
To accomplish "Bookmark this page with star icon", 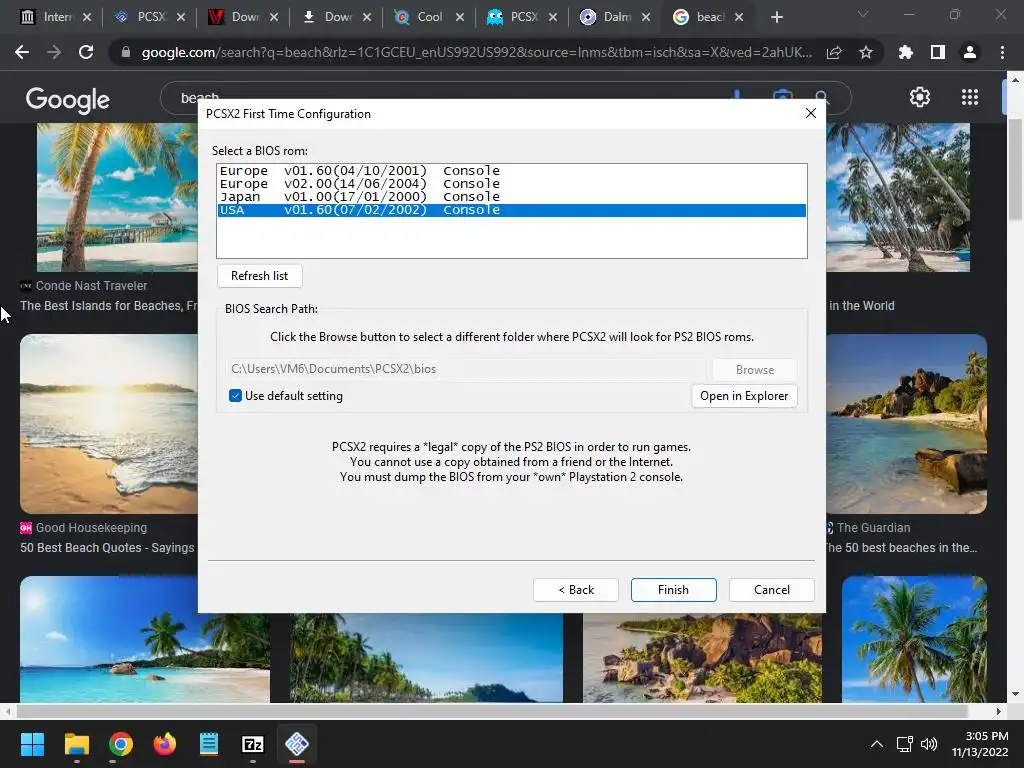I will 866,52.
